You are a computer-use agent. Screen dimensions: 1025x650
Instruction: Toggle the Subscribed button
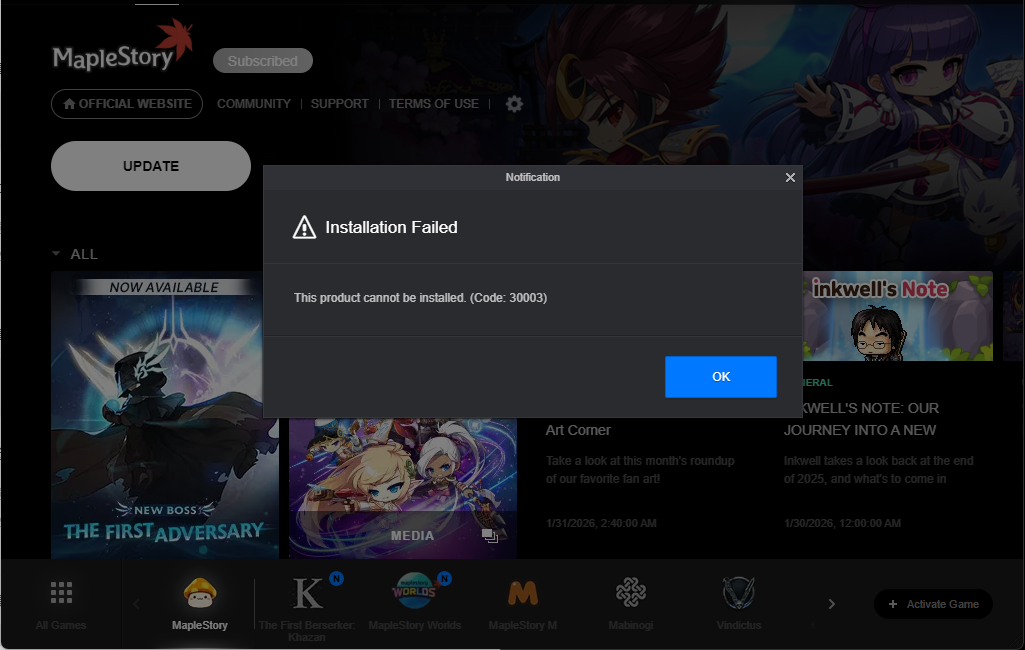(x=262, y=61)
